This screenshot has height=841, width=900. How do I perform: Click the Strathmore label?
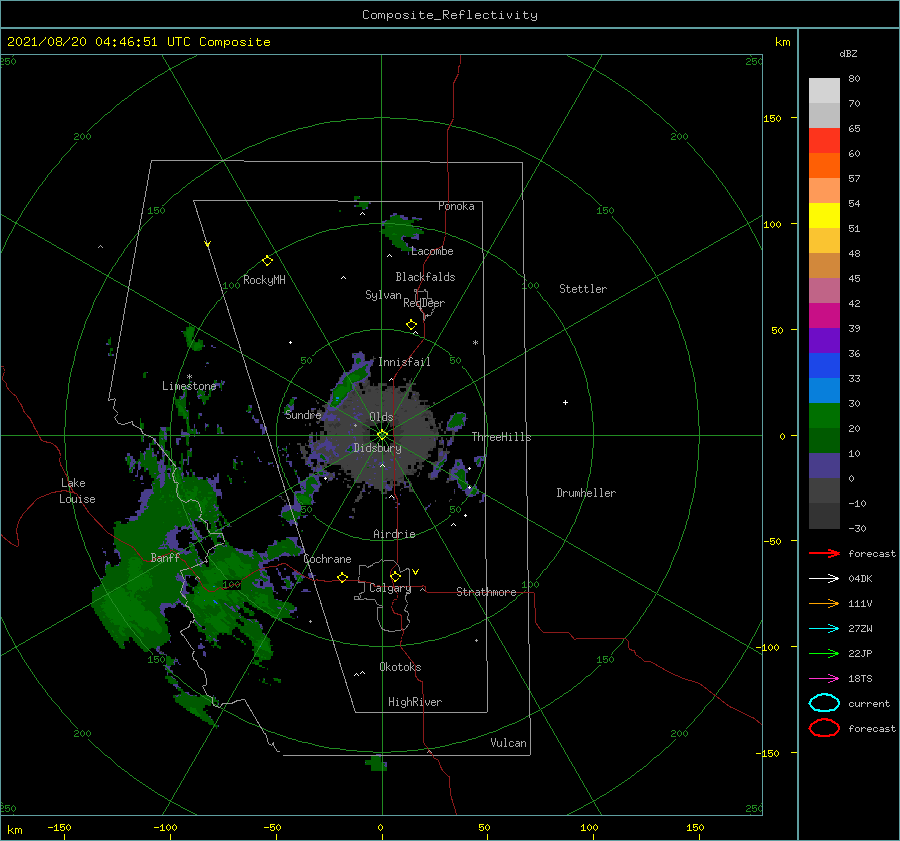tap(486, 592)
